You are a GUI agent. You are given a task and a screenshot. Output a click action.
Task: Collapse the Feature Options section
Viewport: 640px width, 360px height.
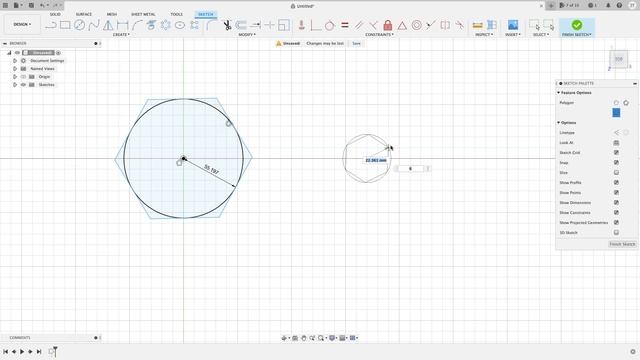[558, 93]
